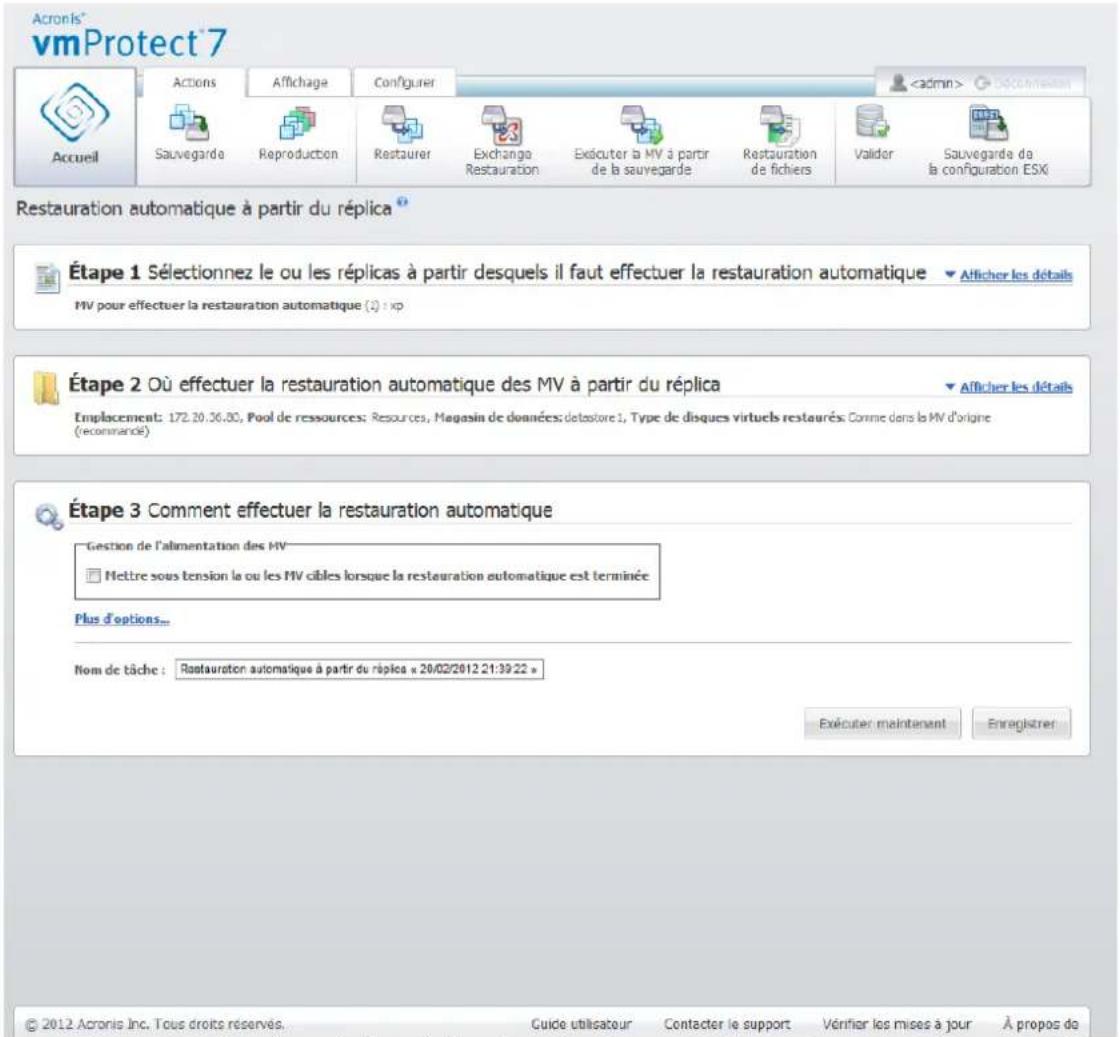Enable powering on target MVs checkbox

(94, 576)
